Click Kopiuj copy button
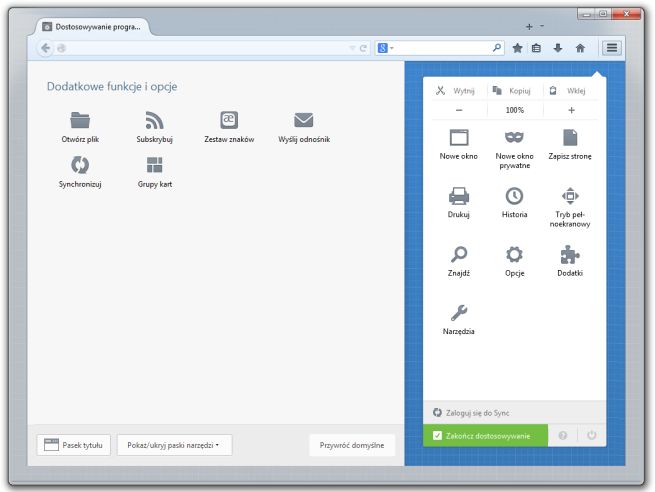 (512, 91)
